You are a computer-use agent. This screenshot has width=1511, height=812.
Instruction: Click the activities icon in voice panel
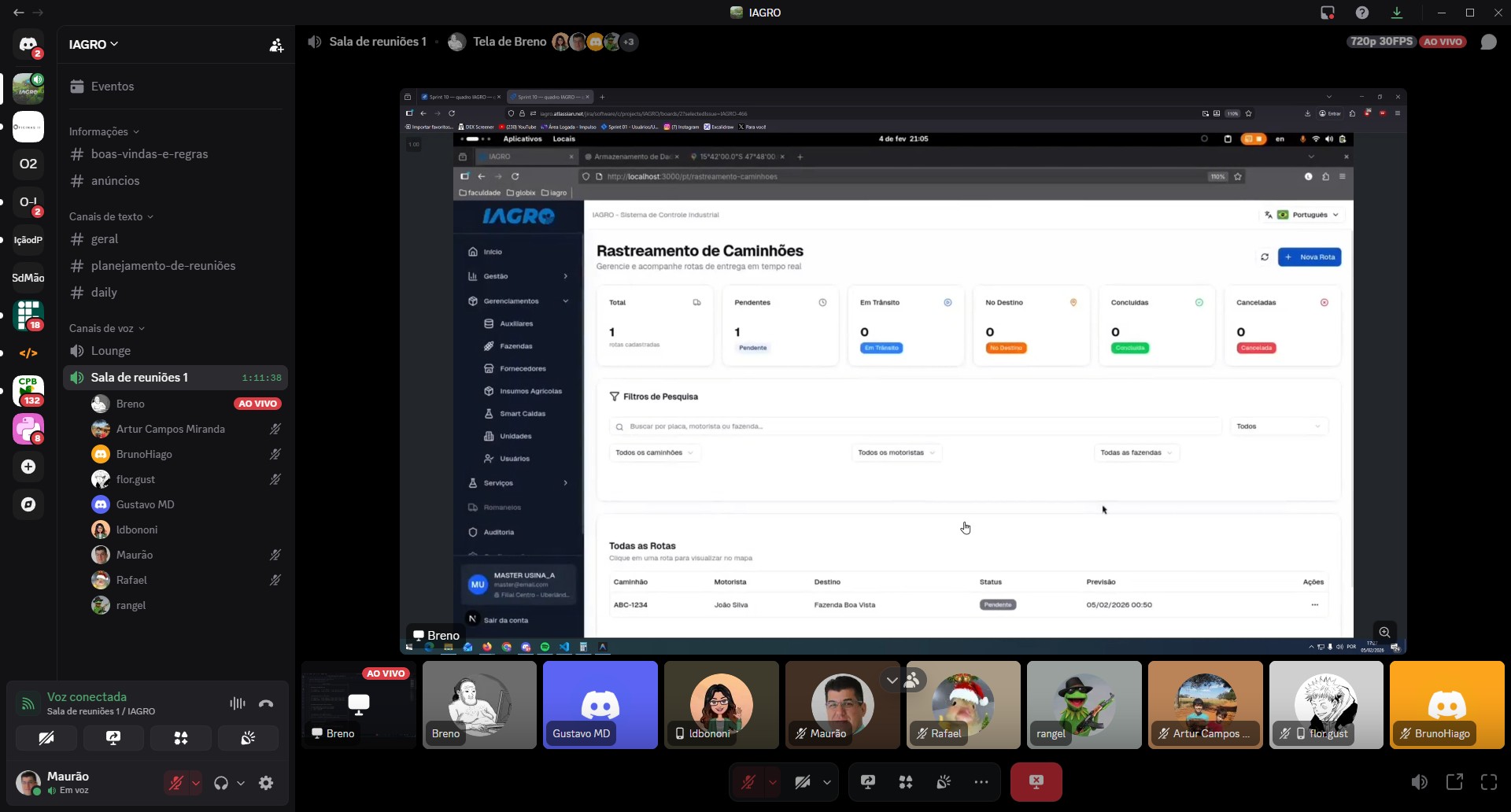click(x=181, y=738)
